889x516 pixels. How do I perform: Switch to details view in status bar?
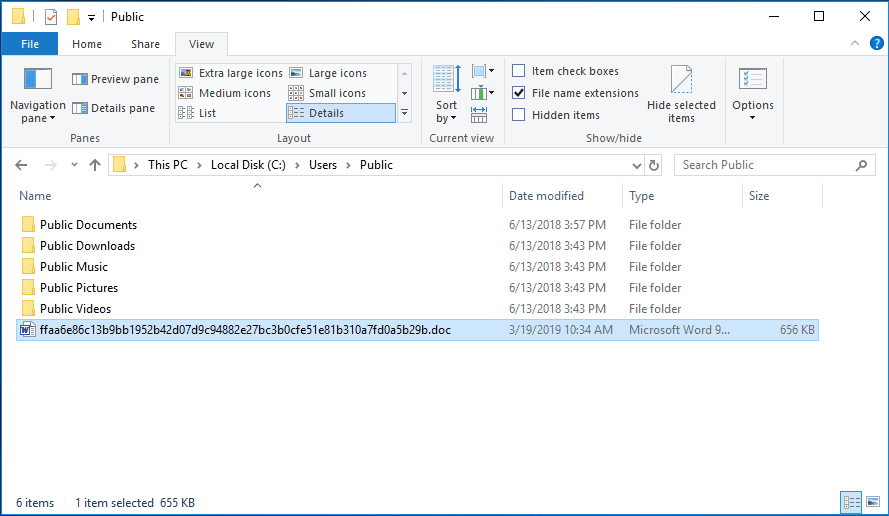point(851,502)
